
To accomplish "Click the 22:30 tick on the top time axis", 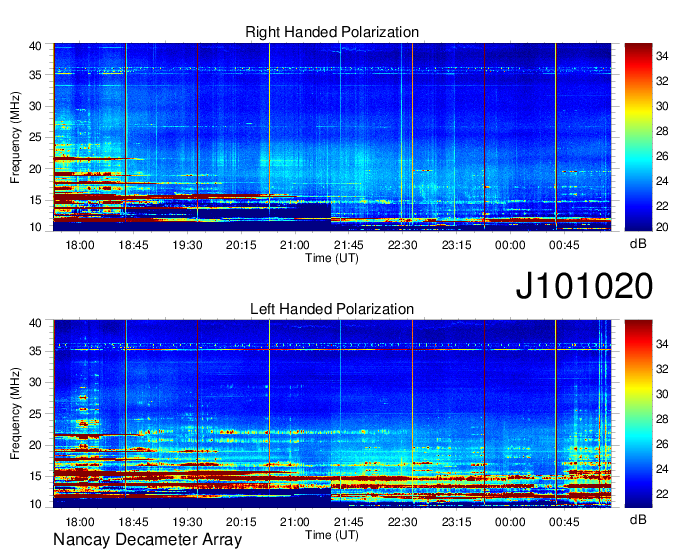I will [x=402, y=245].
